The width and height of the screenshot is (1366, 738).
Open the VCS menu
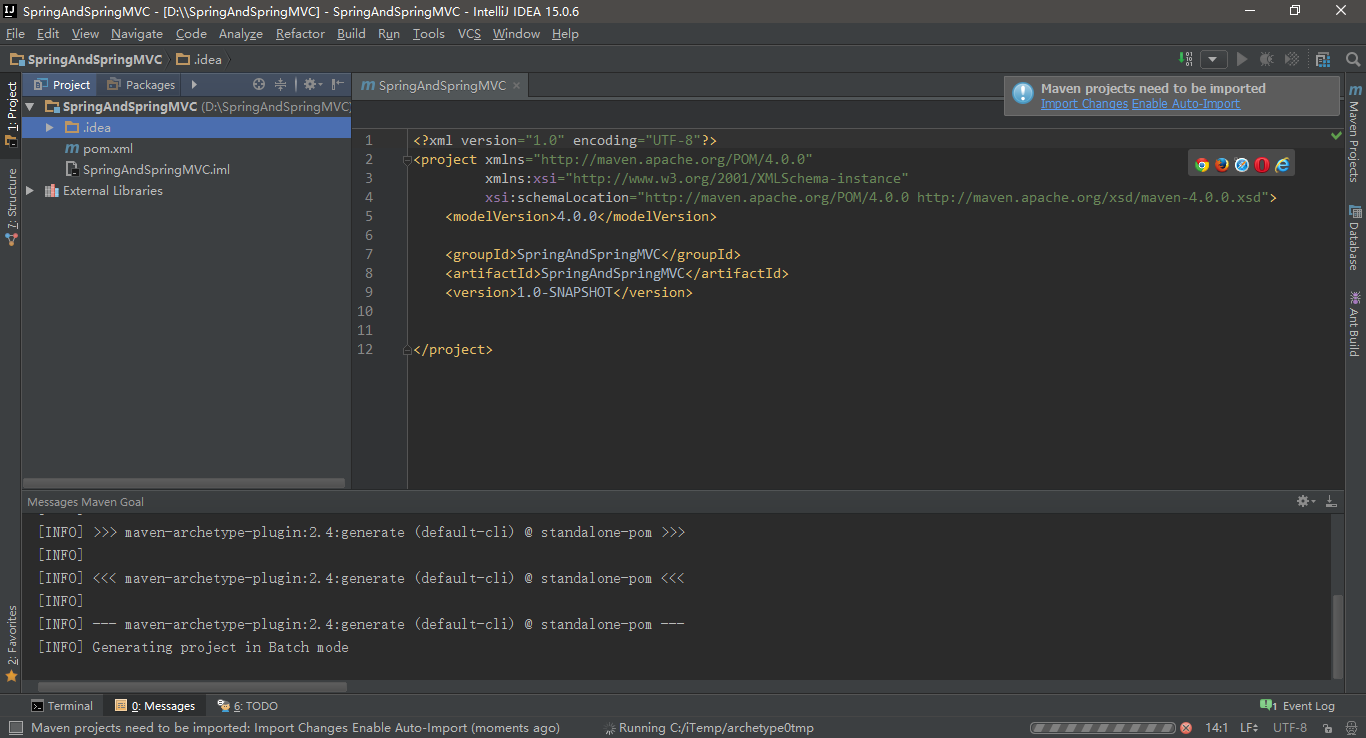(469, 34)
